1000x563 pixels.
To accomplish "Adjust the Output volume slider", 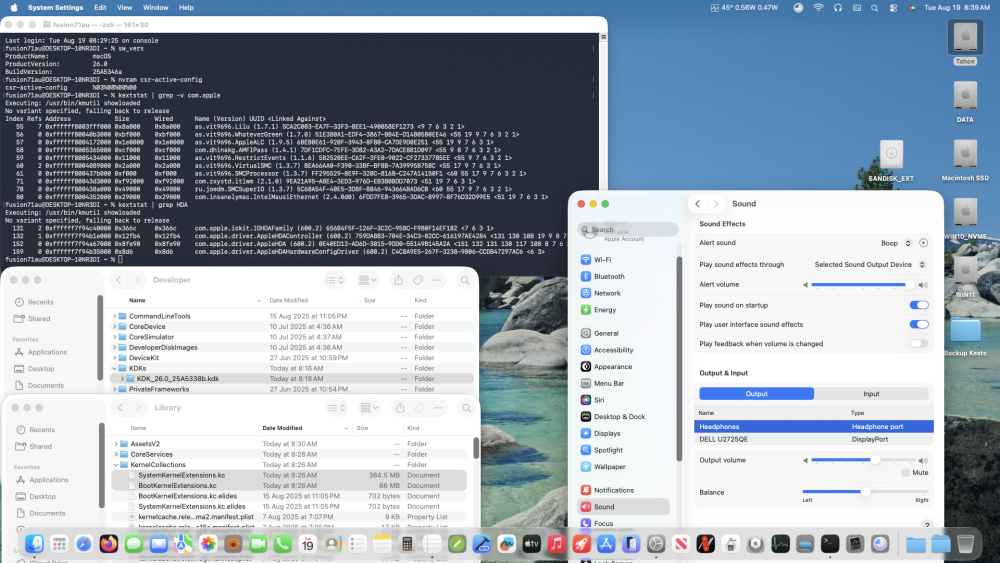I will [864, 460].
